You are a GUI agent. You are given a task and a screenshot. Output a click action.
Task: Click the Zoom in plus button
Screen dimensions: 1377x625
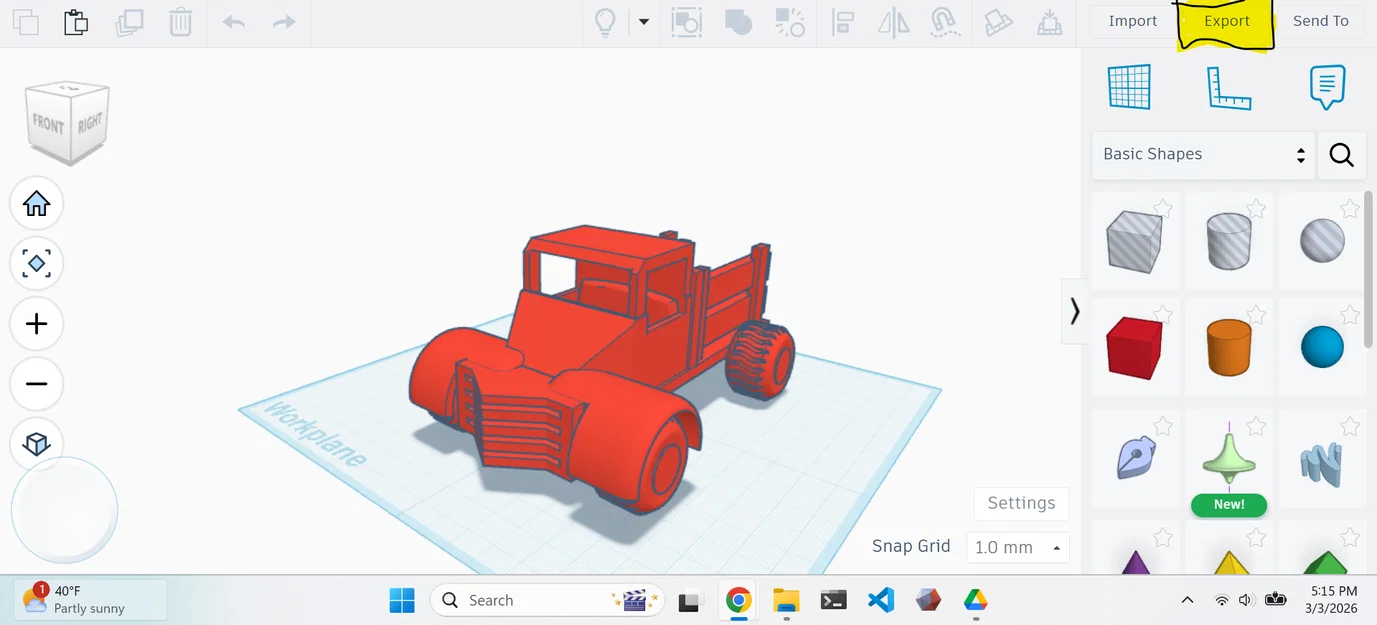click(x=37, y=324)
